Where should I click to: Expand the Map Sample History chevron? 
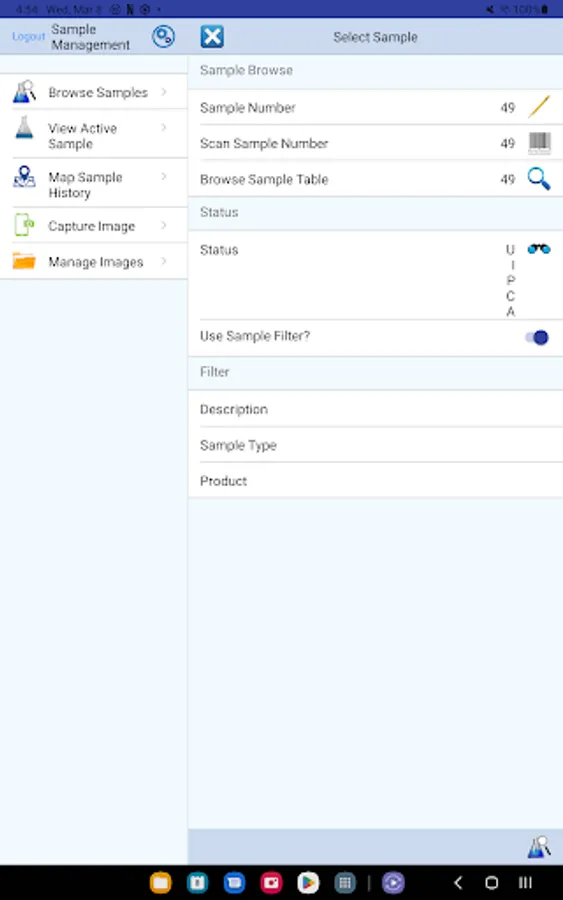(164, 176)
